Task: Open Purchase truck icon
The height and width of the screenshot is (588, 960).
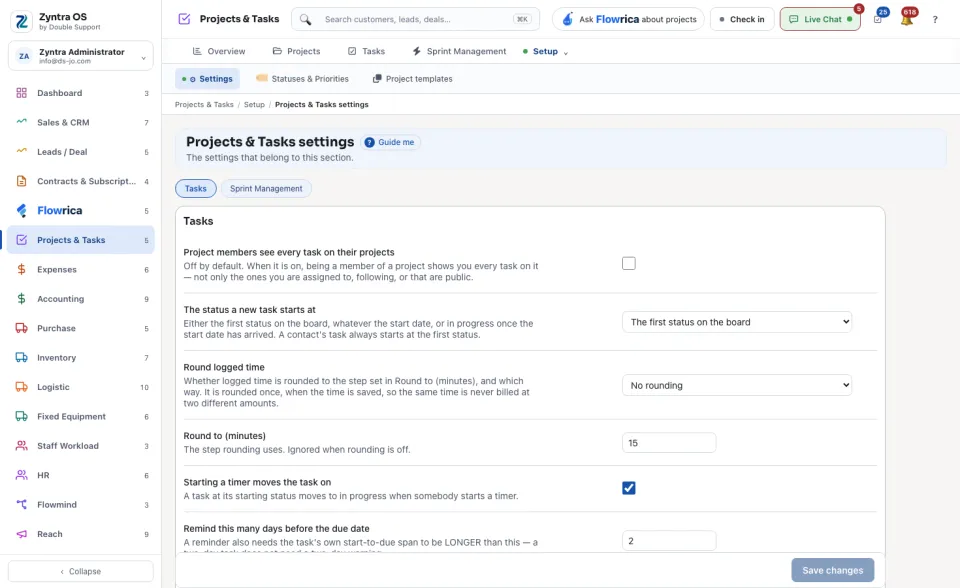Action: (21, 328)
